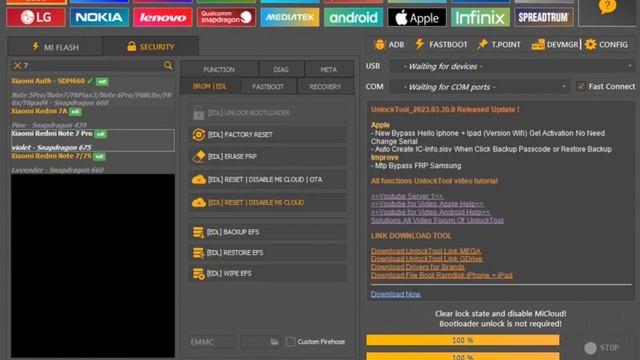Click the Download Now link
Screen dimensions: 640x360
tap(396, 294)
